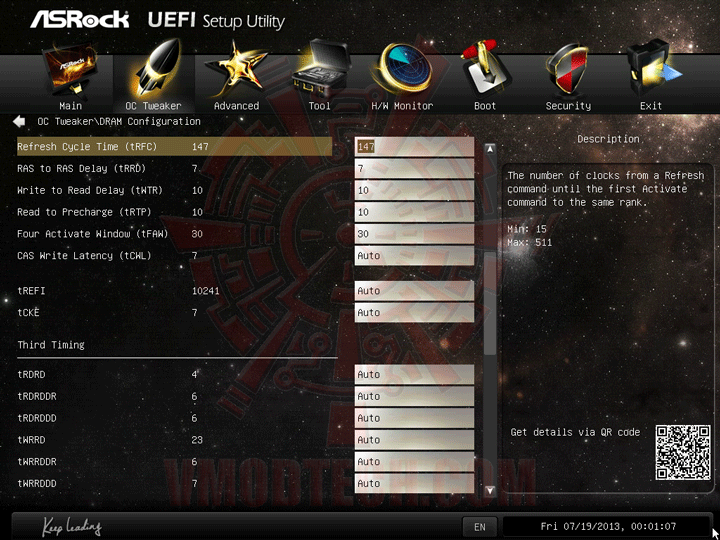Select the tRDRD label

[x=31, y=375]
